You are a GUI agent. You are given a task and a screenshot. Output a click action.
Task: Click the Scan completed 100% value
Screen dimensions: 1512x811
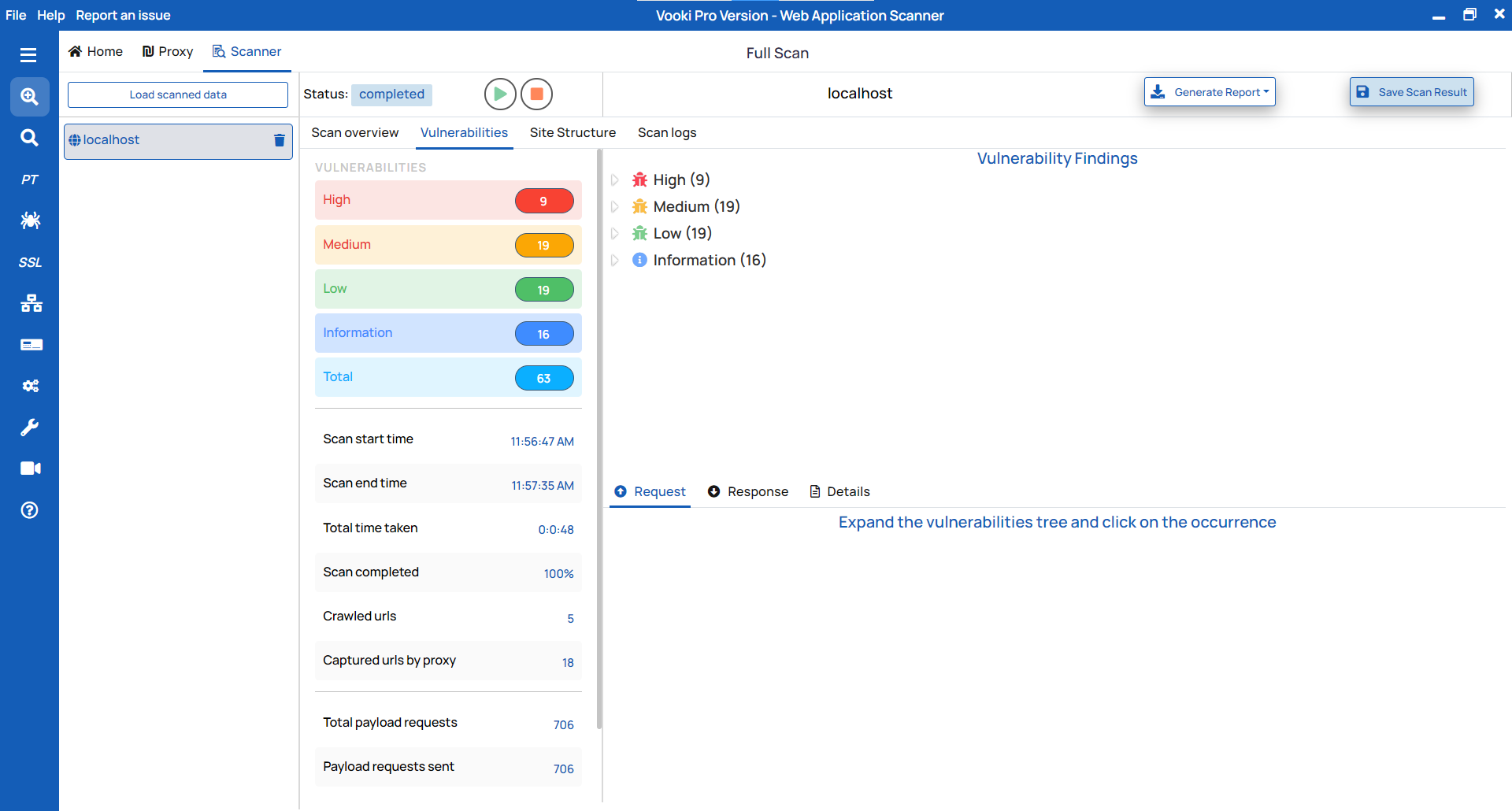coord(558,574)
